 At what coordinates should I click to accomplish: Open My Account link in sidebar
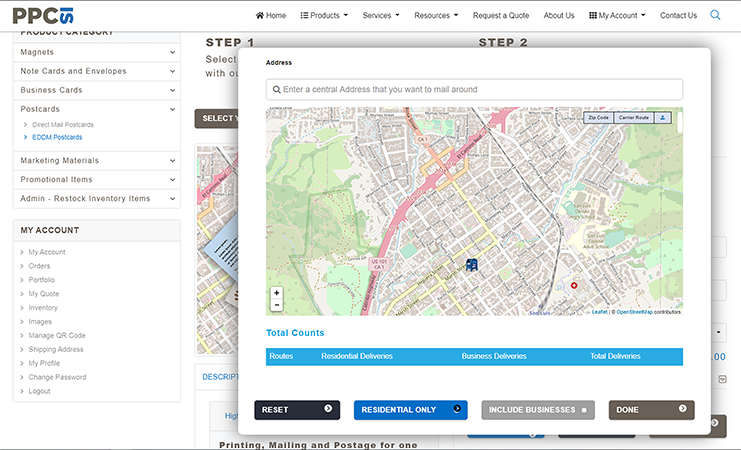coord(47,252)
